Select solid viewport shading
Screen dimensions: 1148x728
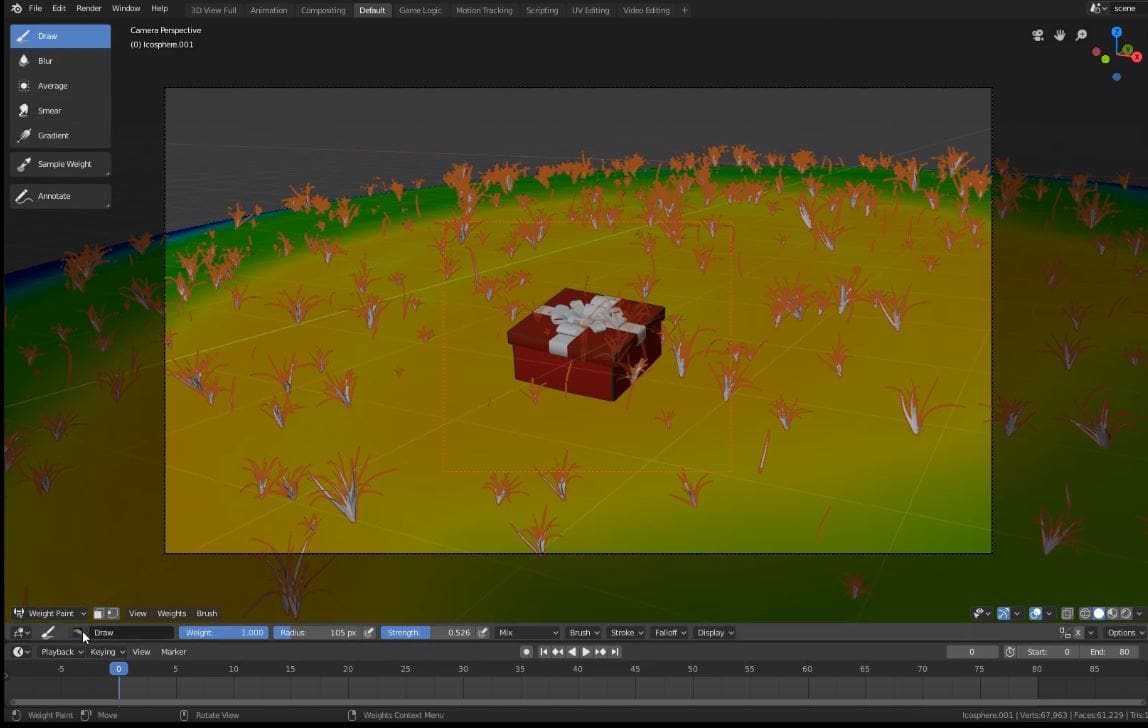(1099, 614)
